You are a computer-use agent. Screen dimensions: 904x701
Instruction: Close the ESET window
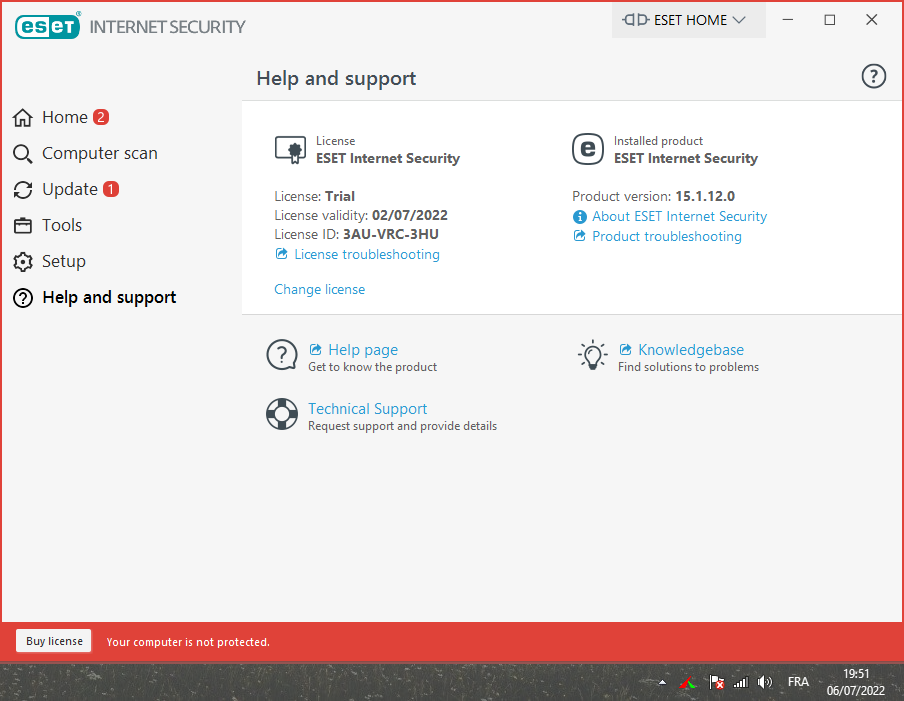872,20
